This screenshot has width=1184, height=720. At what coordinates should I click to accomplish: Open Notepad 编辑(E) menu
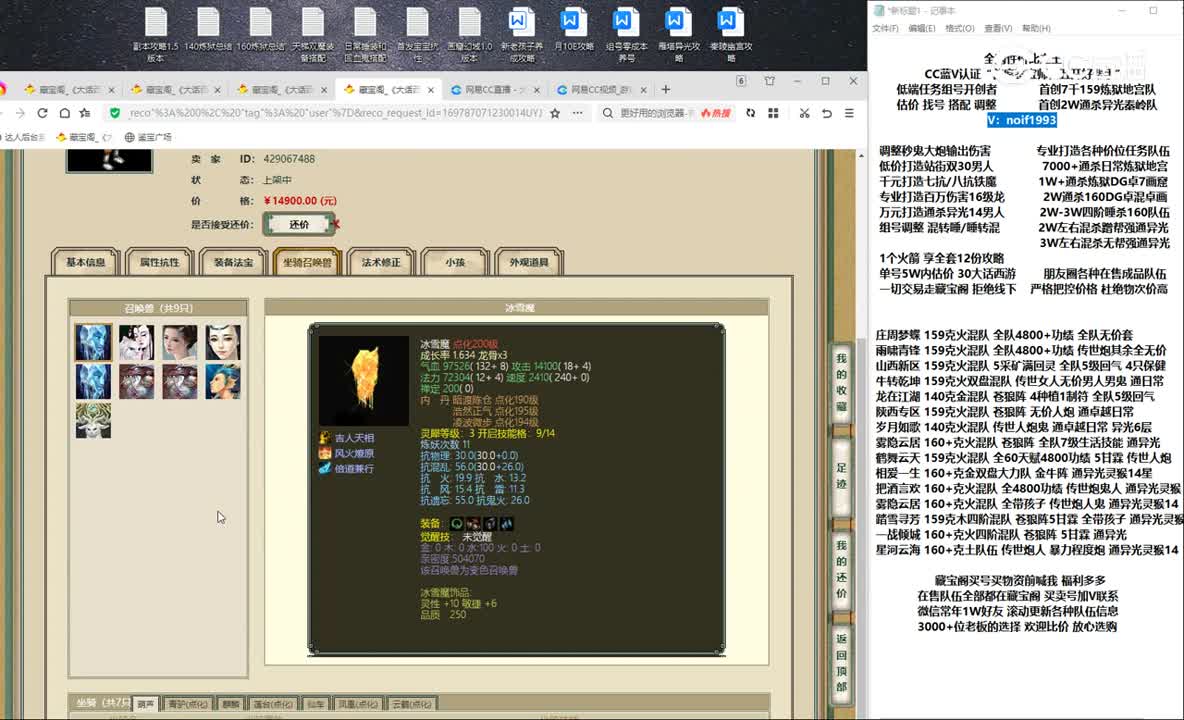921,28
